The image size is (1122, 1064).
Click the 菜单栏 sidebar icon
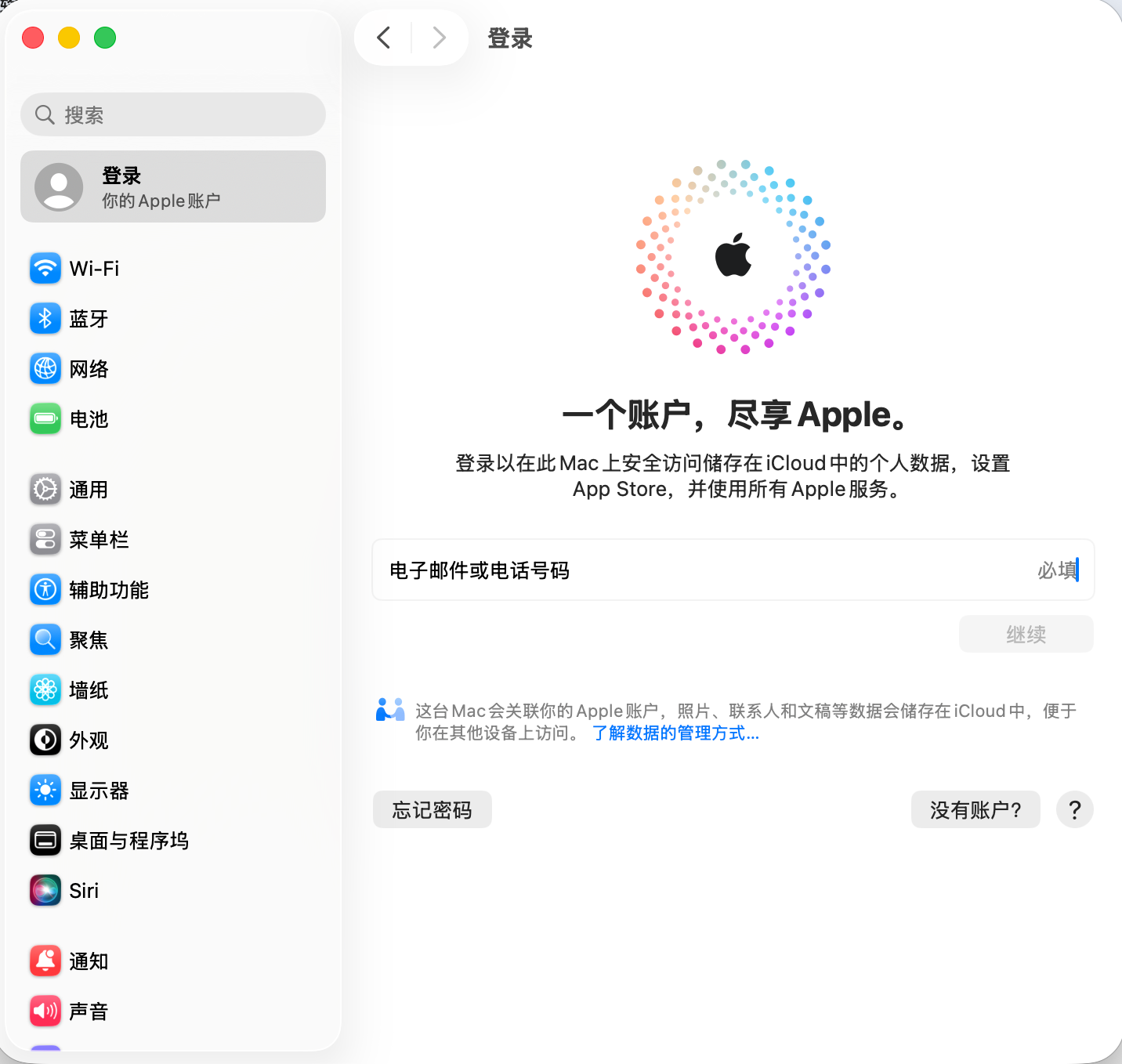pyautogui.click(x=45, y=540)
